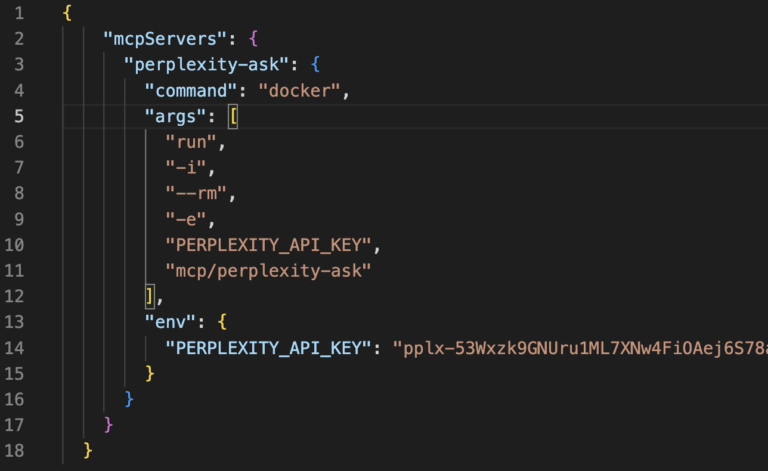This screenshot has height=471, width=768.
Task: Click the pplx- API key value string
Action: (580, 348)
